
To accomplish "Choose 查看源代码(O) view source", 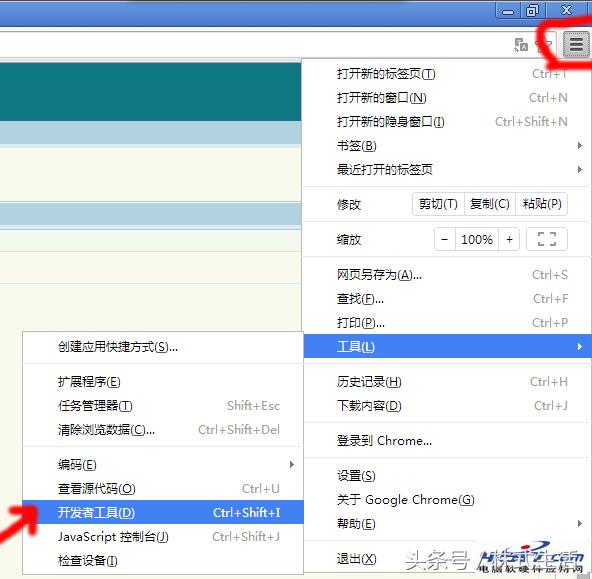I will pyautogui.click(x=163, y=489).
